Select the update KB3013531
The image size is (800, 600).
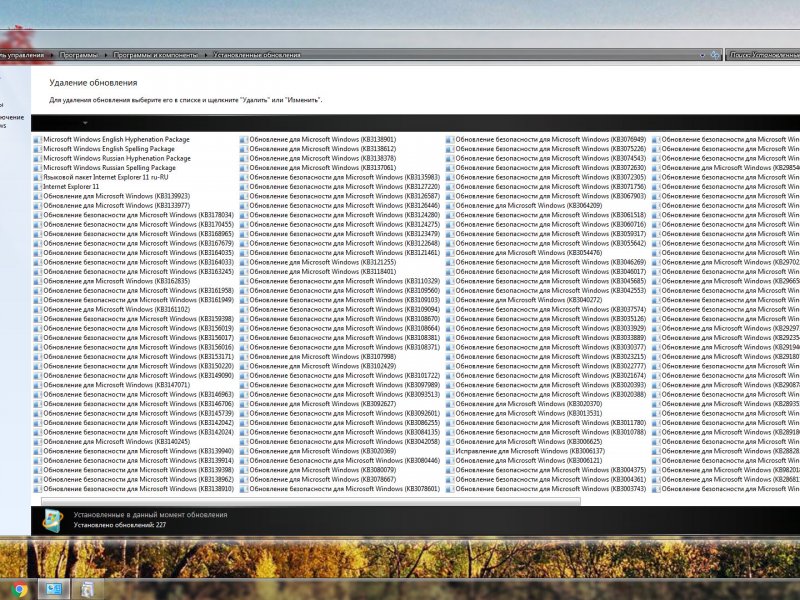click(529, 414)
